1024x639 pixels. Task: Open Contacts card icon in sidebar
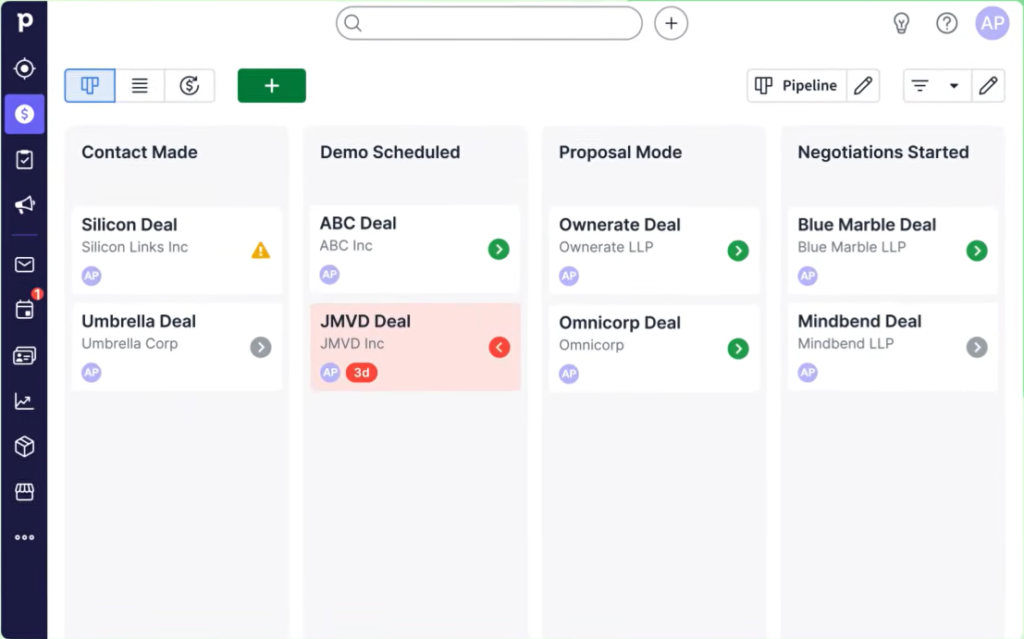coord(24,355)
